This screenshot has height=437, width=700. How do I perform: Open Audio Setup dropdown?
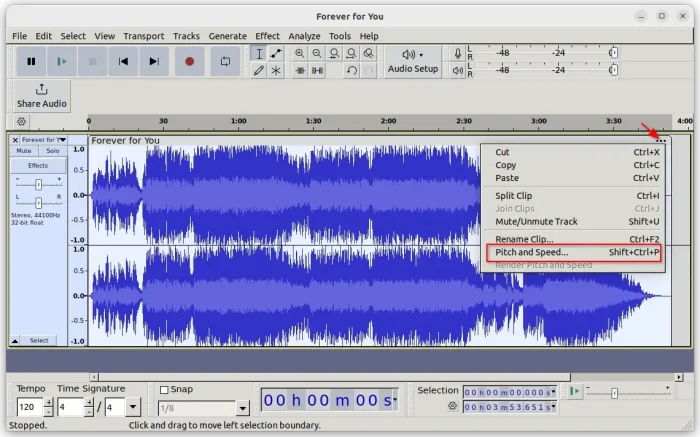[413, 61]
